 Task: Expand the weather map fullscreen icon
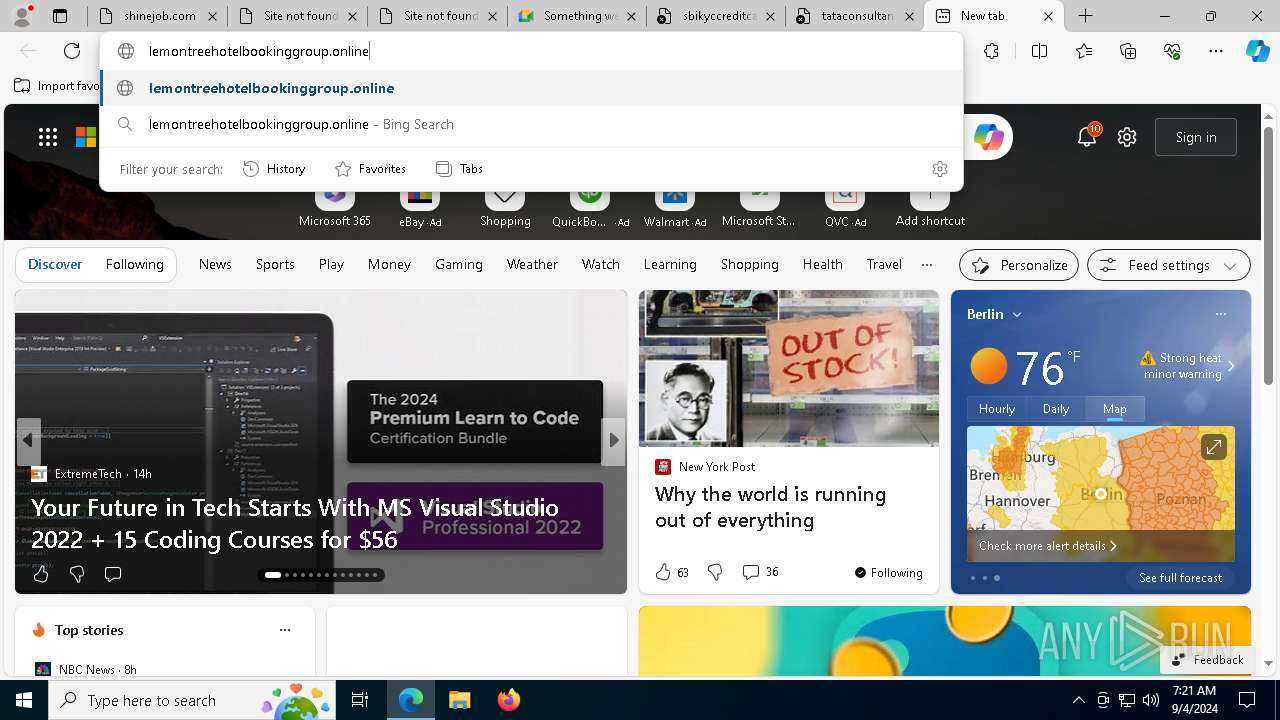(1213, 447)
